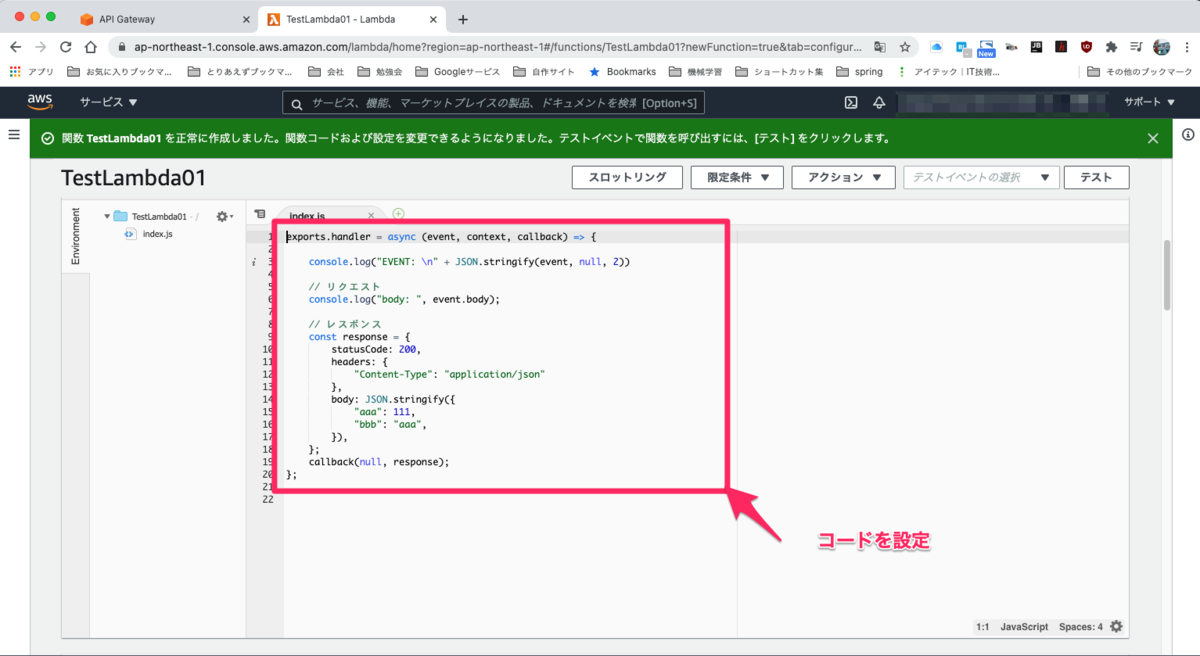Open アイテック bookmark link

pyautogui.click(x=948, y=72)
